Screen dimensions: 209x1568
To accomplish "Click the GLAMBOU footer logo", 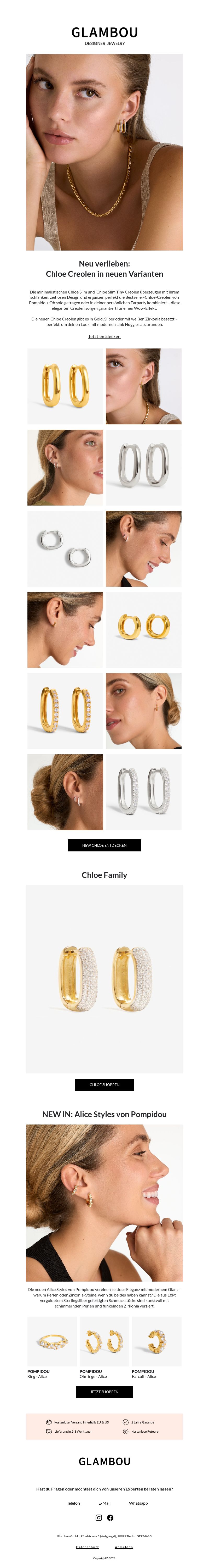I will pyautogui.click(x=104, y=1461).
